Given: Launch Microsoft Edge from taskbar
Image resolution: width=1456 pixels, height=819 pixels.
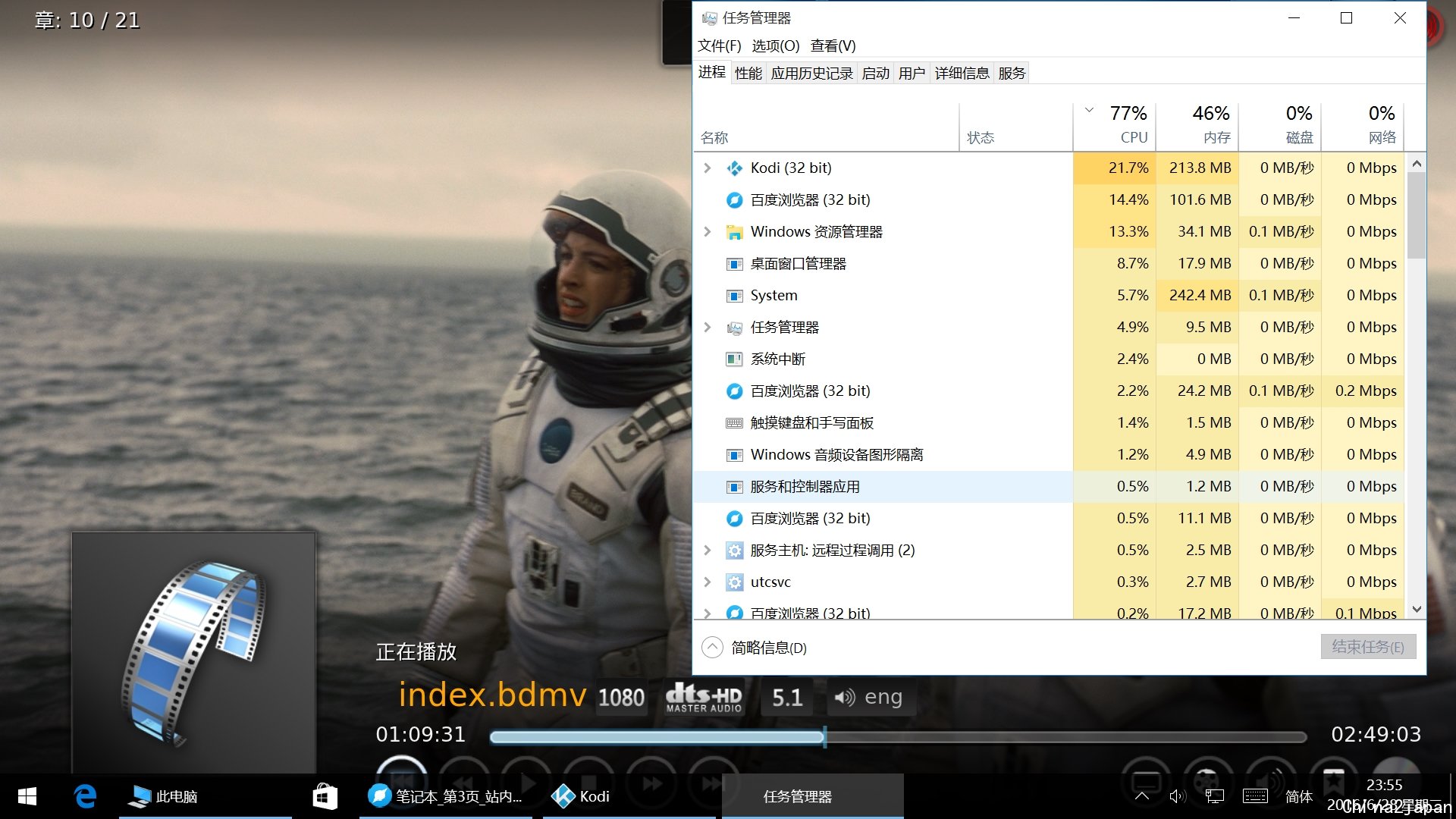Looking at the screenshot, I should (85, 796).
